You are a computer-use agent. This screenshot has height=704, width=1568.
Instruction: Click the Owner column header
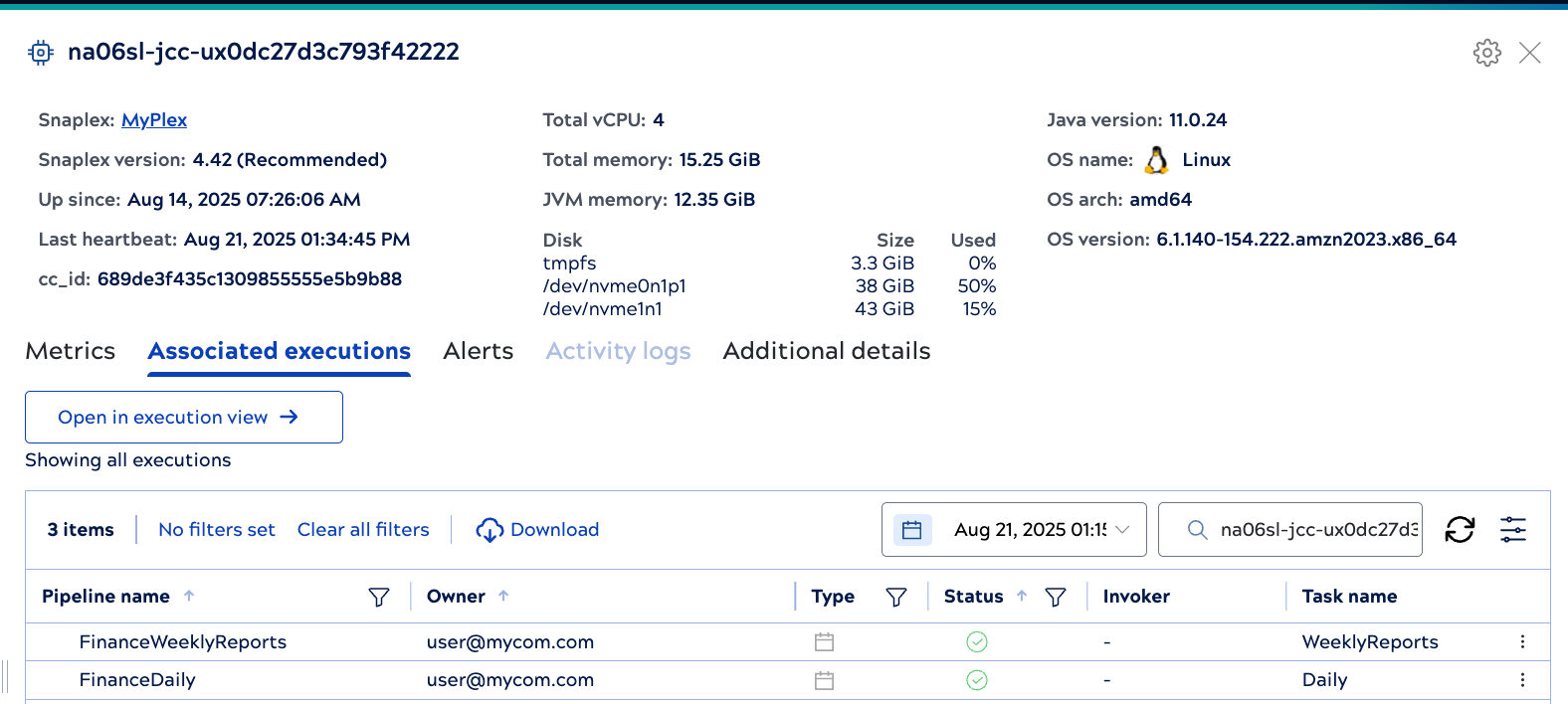tap(456, 597)
